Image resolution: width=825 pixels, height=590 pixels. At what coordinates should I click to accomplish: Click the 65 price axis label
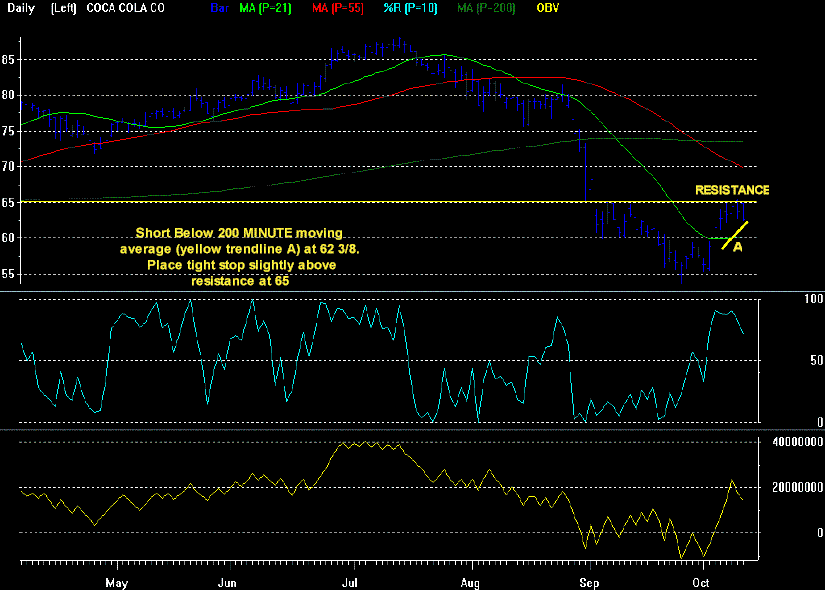(8, 203)
